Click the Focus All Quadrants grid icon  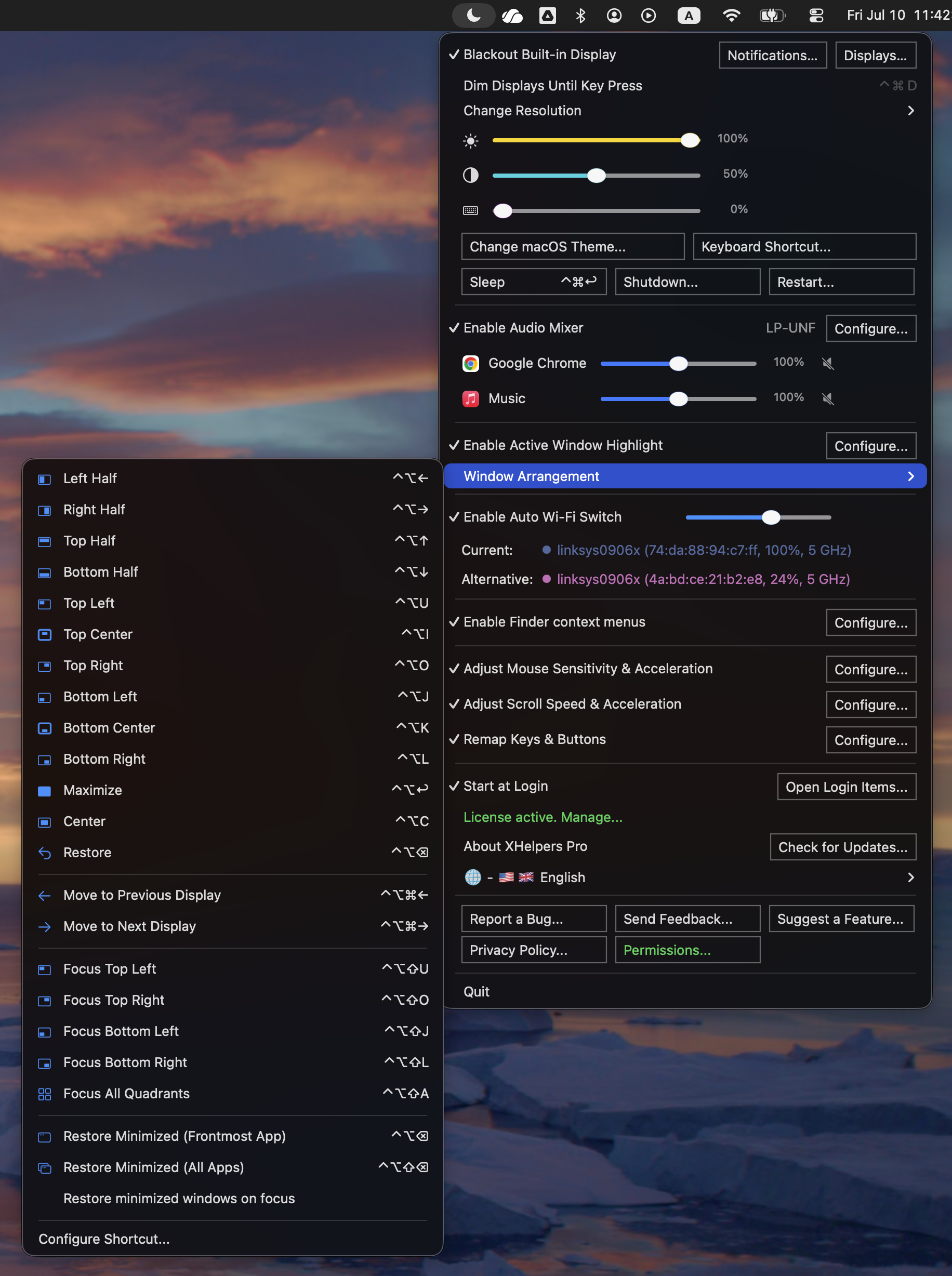pos(44,1094)
